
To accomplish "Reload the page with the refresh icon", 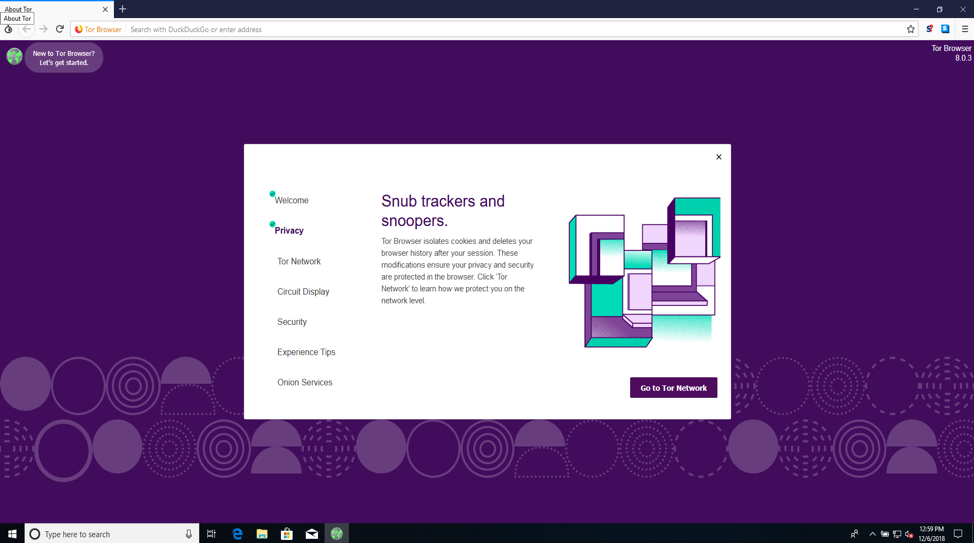I will tap(60, 29).
